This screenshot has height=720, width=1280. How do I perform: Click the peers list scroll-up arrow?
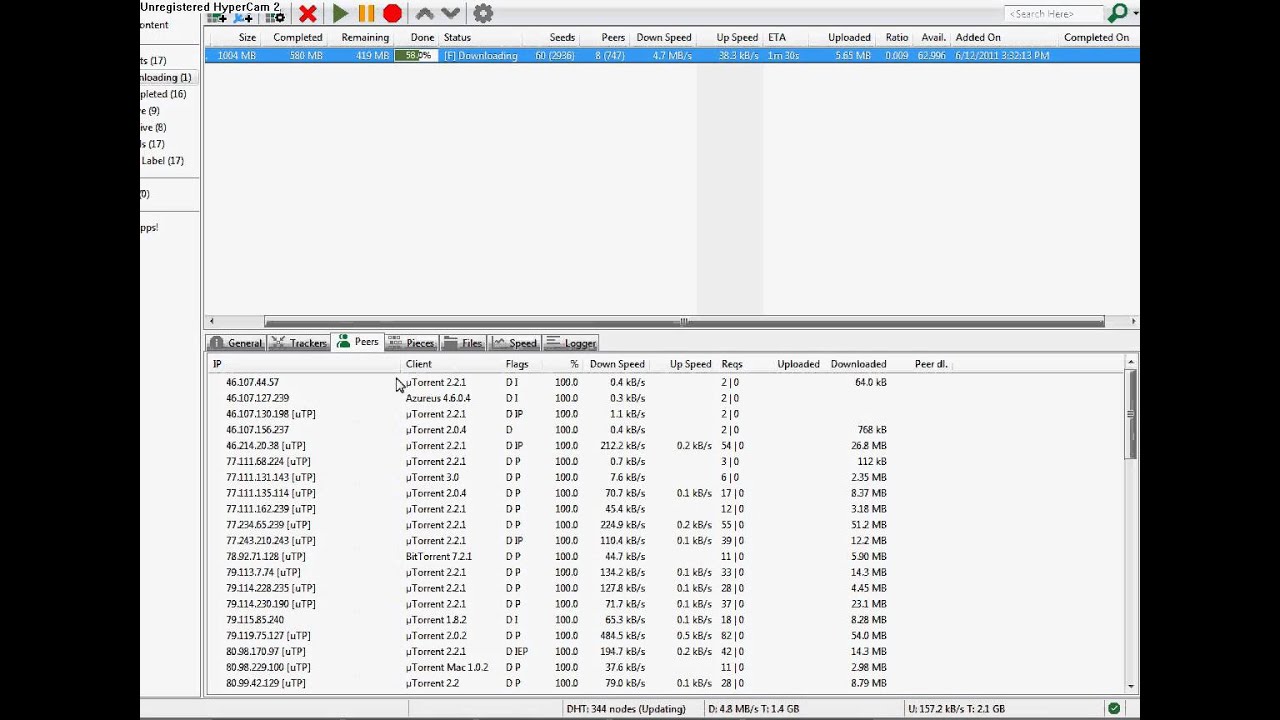click(x=1132, y=362)
